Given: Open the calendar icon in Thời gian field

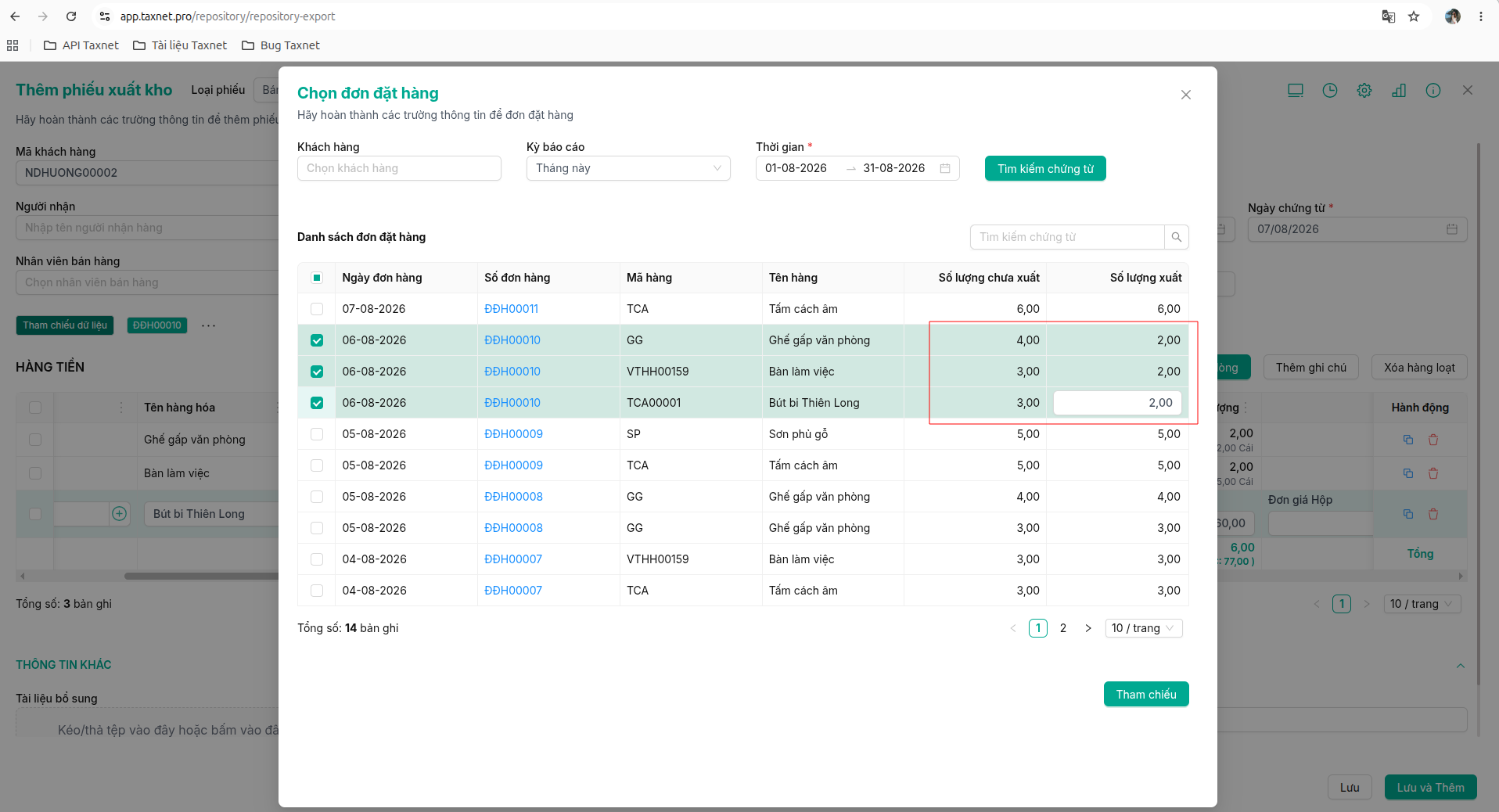Looking at the screenshot, I should point(945,168).
